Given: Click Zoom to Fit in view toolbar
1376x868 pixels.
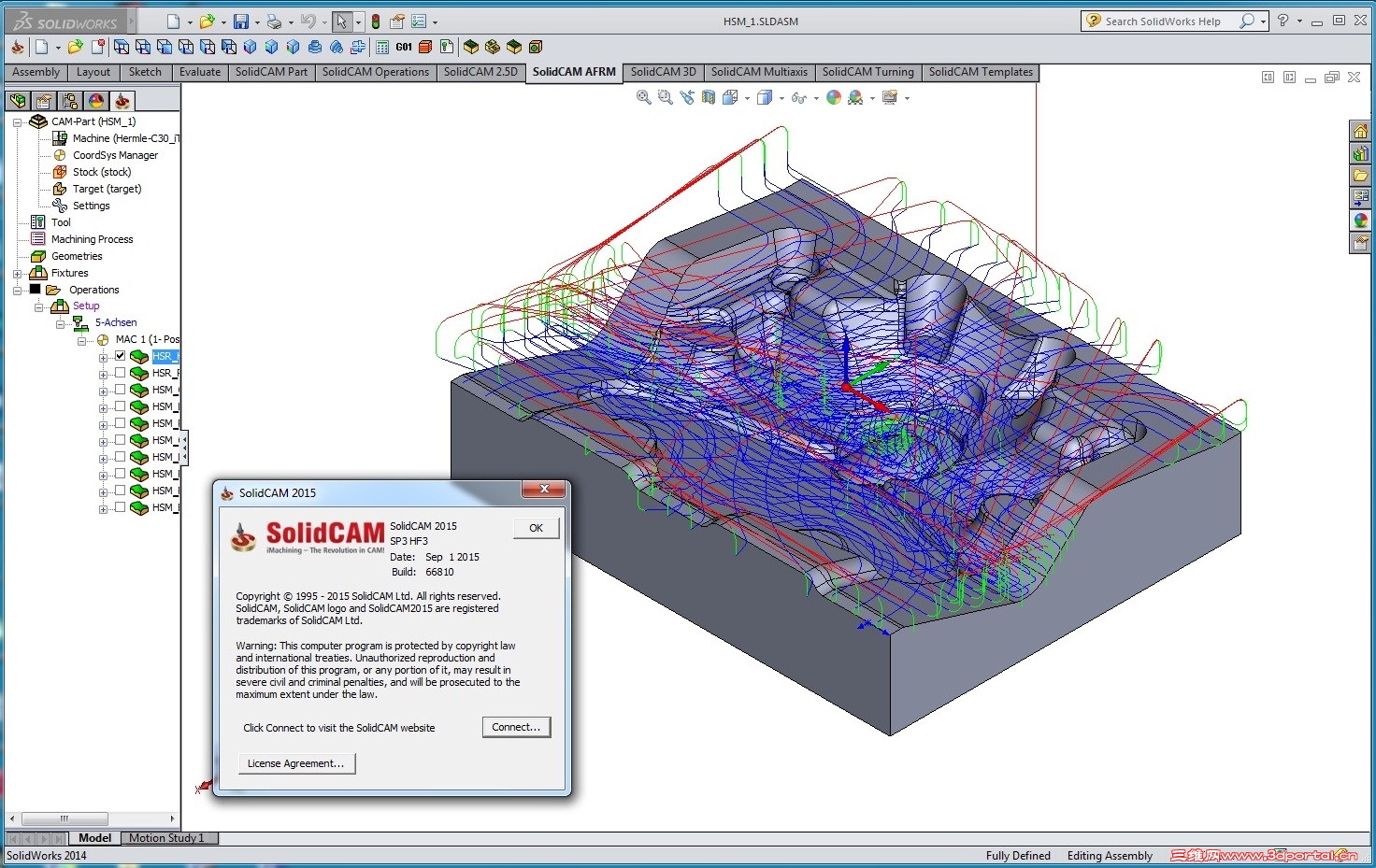Looking at the screenshot, I should (644, 97).
